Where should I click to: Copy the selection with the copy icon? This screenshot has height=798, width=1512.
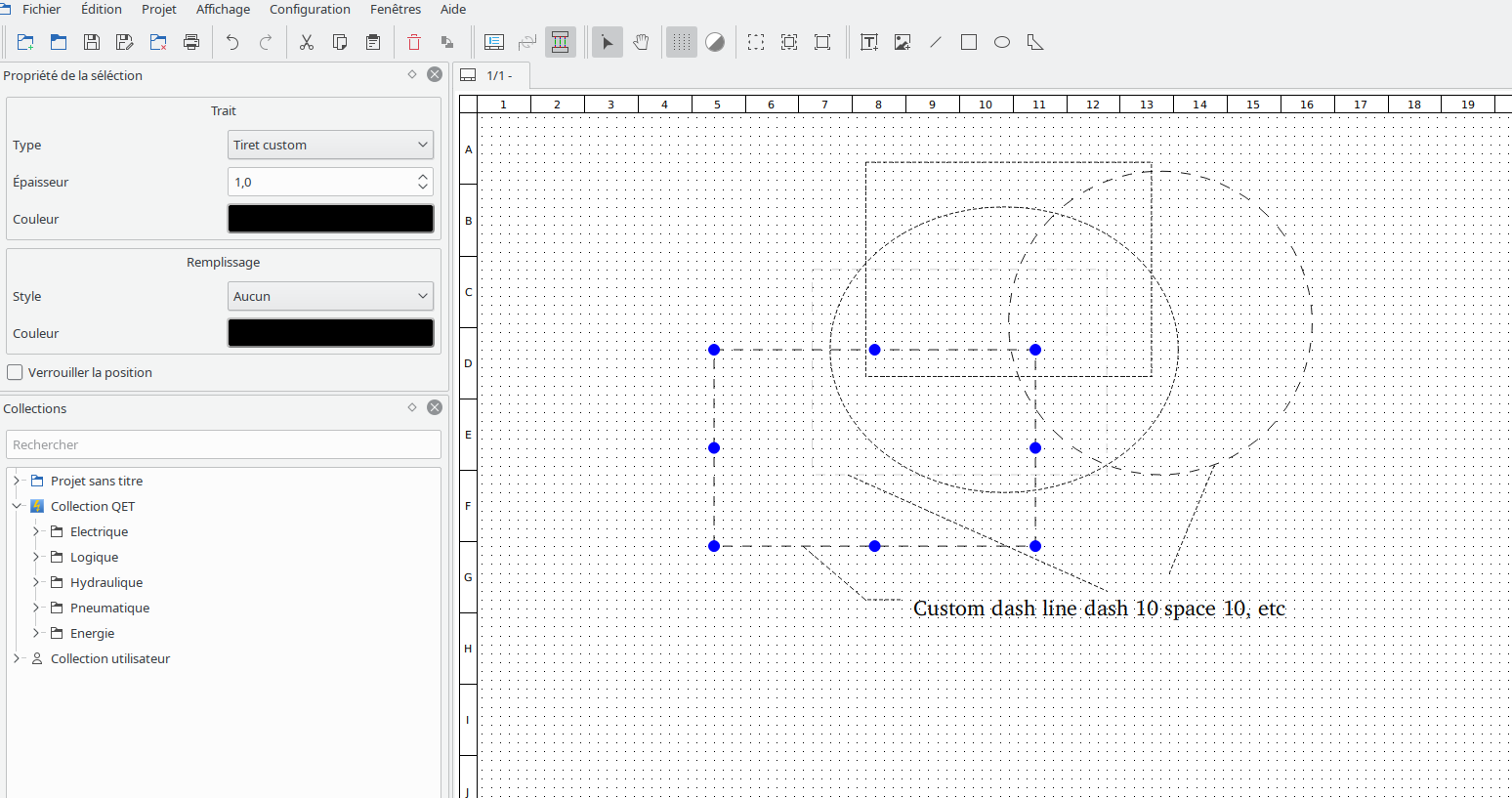(x=340, y=42)
